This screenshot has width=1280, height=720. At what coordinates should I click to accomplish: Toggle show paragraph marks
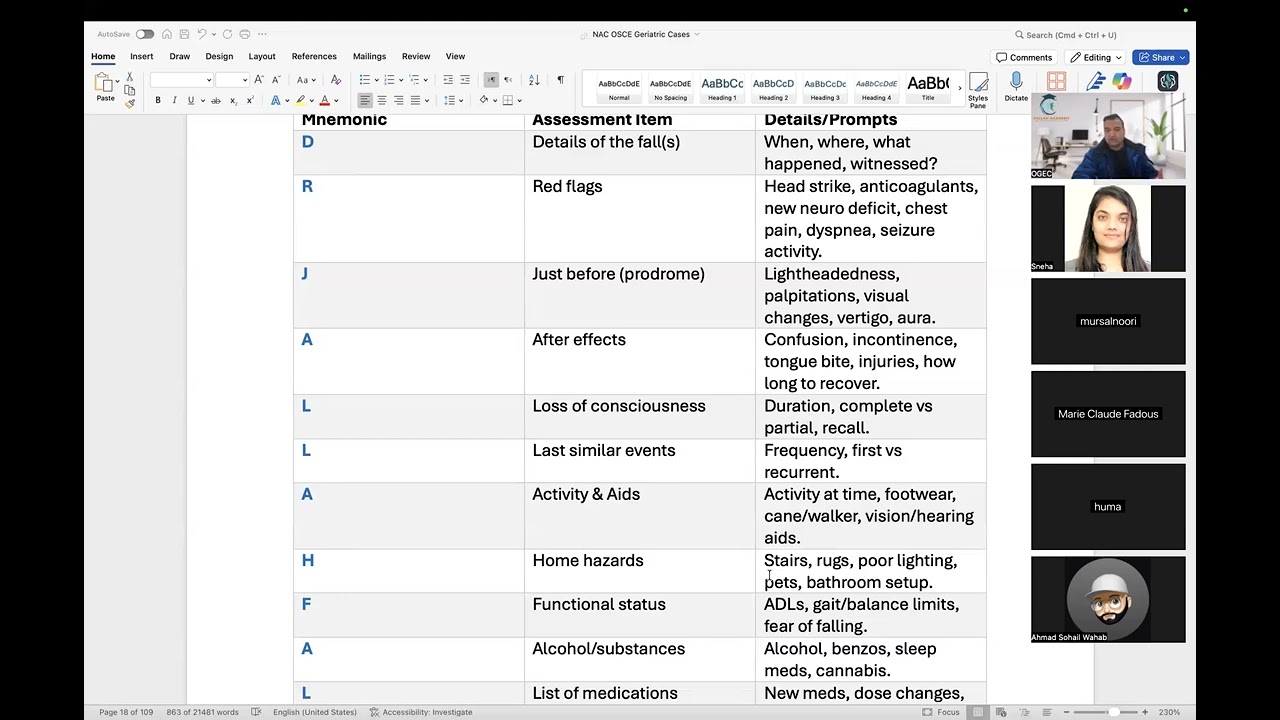(x=560, y=79)
